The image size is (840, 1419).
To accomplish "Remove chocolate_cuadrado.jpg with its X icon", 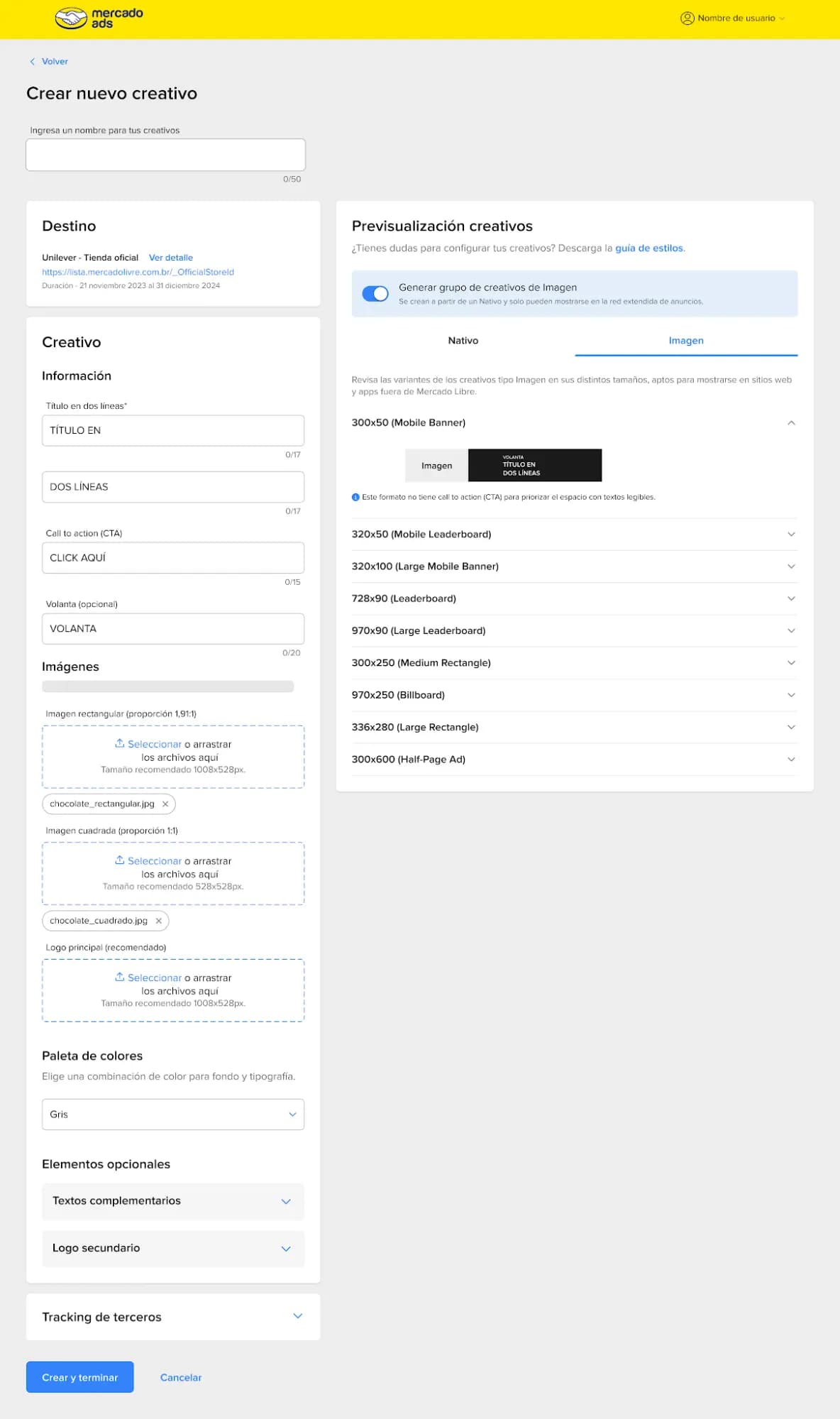I will (x=159, y=921).
